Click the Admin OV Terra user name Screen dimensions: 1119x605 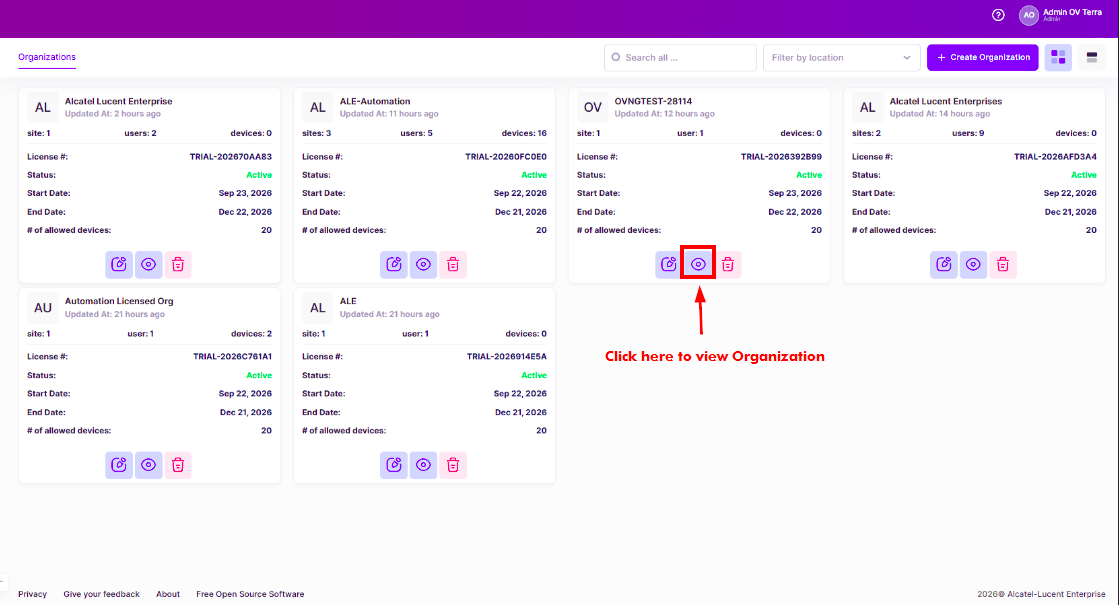point(1072,12)
